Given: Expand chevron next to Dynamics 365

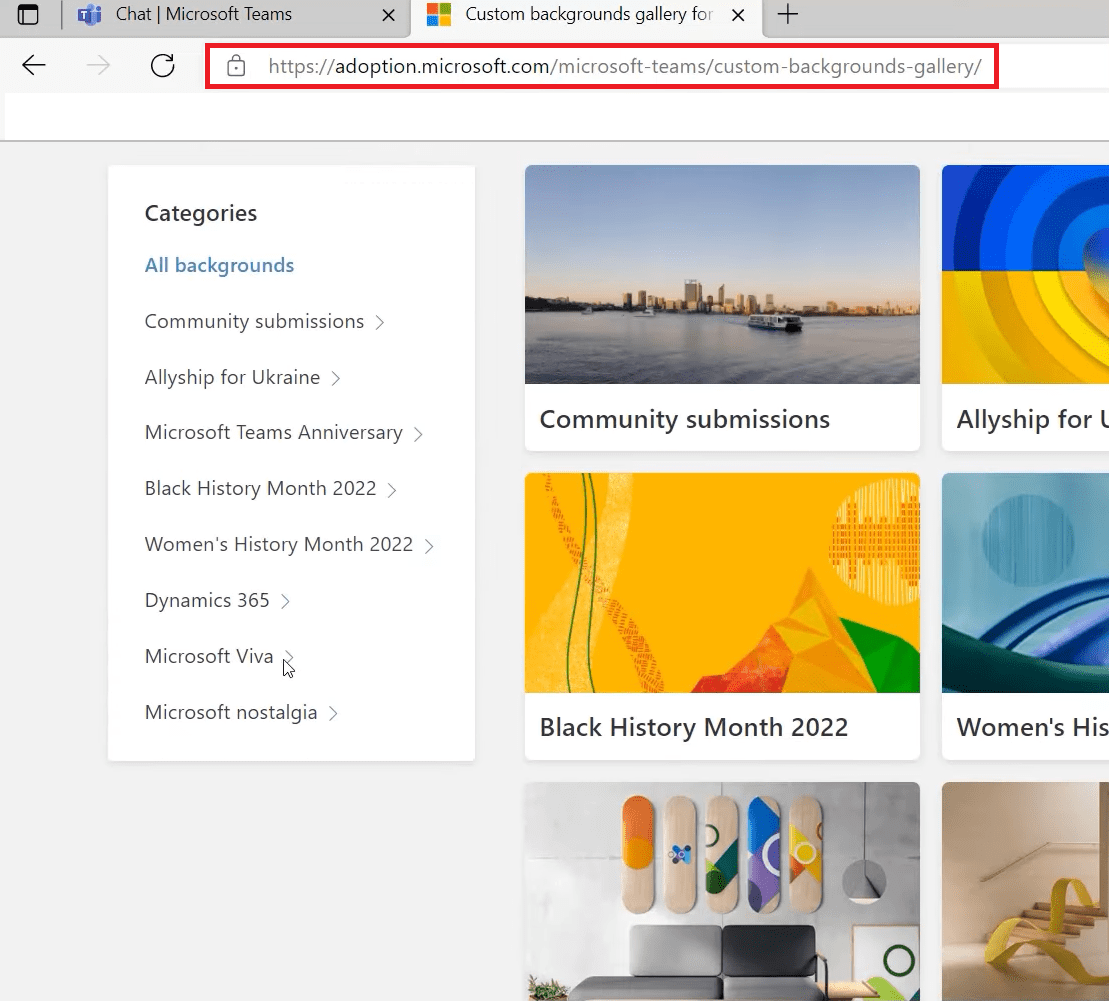Looking at the screenshot, I should point(285,601).
